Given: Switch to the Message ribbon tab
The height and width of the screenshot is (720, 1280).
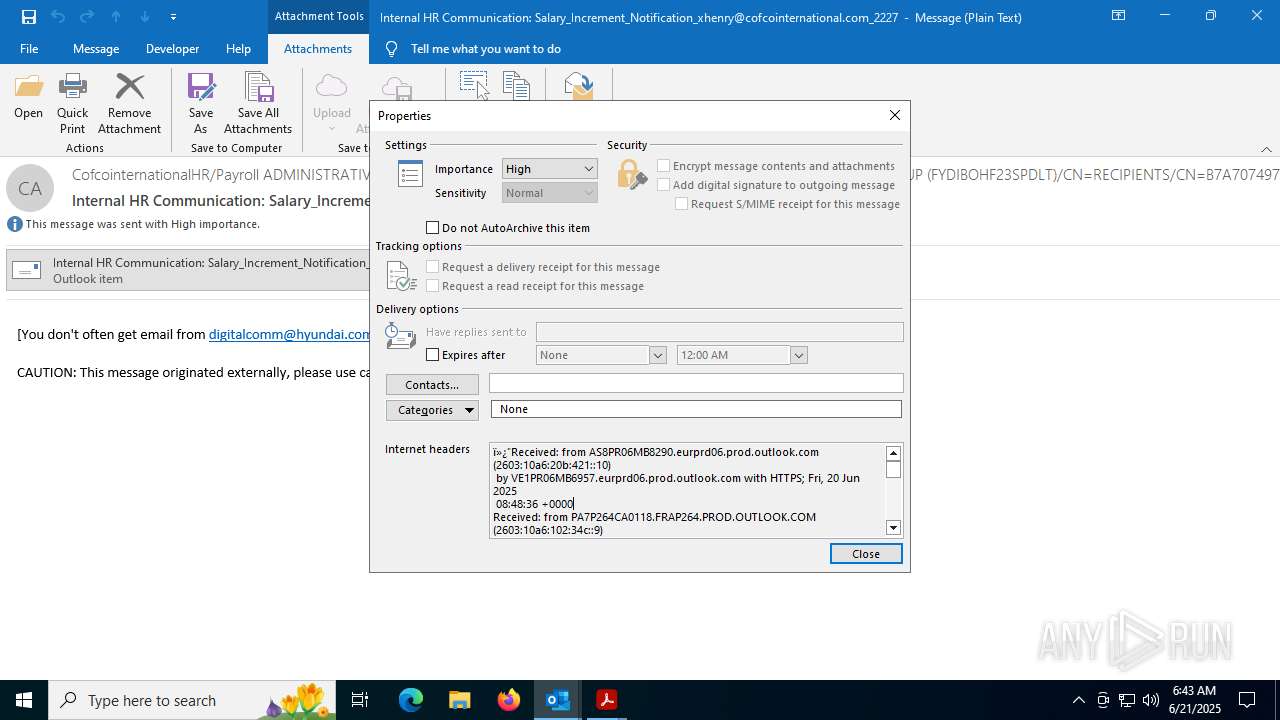Looking at the screenshot, I should 96,49.
